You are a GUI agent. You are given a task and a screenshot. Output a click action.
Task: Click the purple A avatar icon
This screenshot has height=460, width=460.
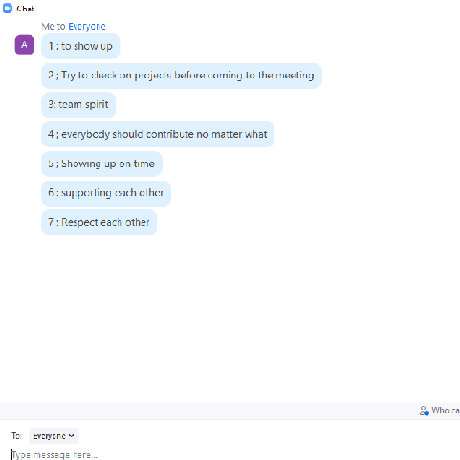pos(24,45)
